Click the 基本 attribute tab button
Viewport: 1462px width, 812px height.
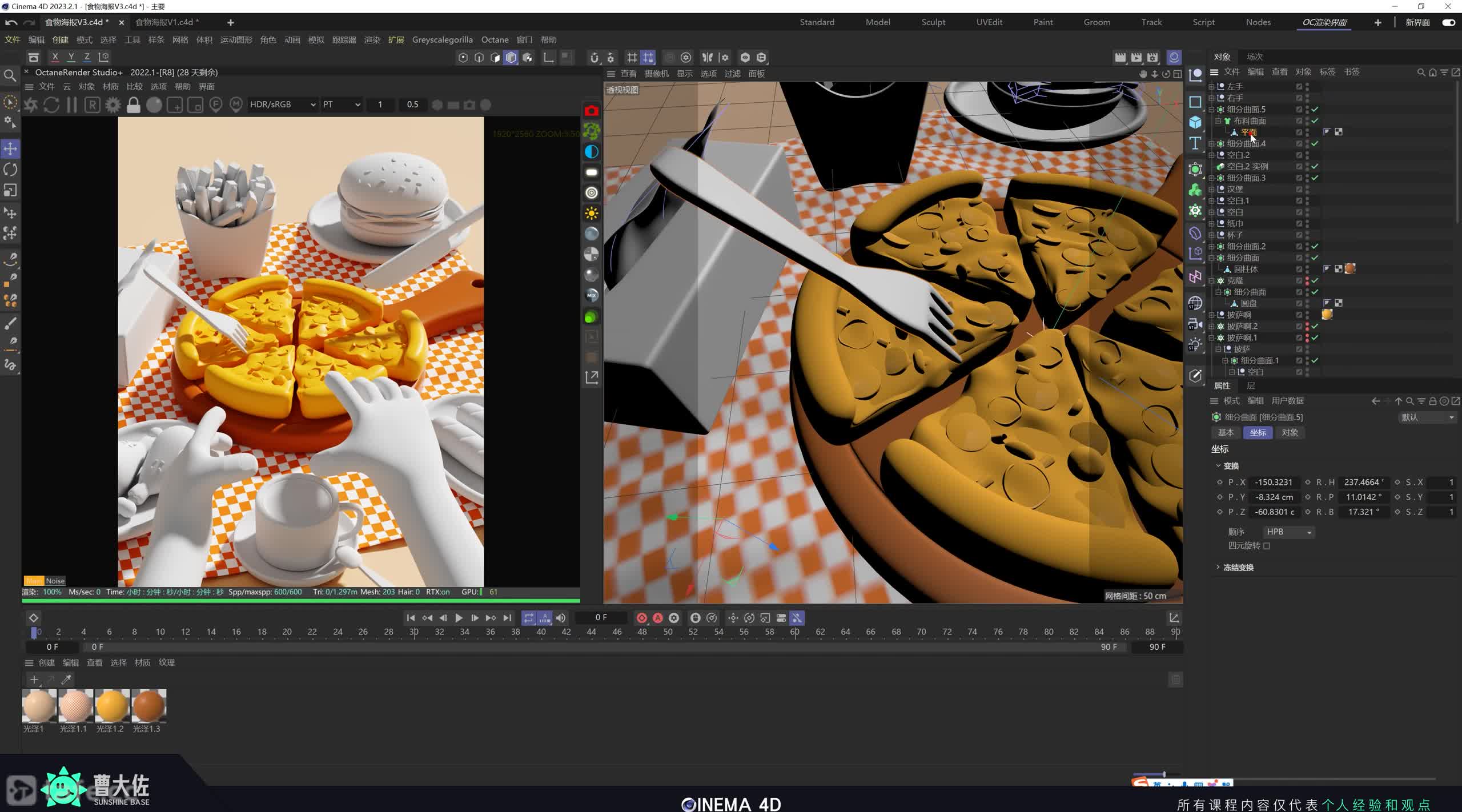1226,432
